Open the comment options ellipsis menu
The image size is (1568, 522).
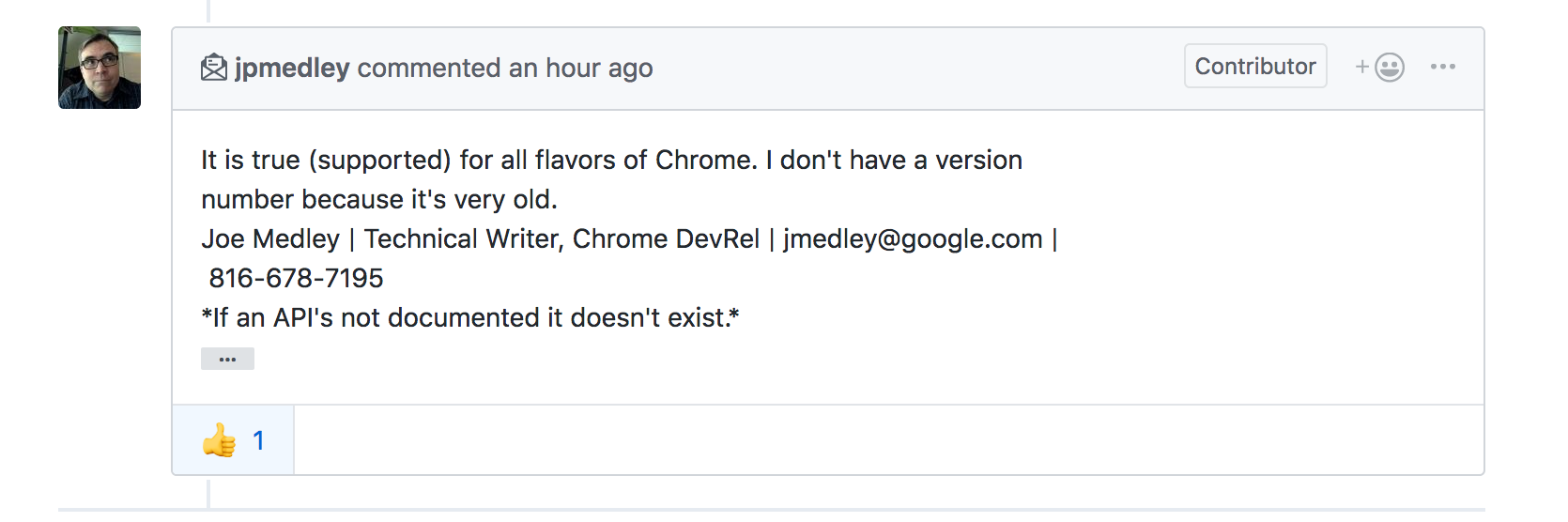(1442, 67)
